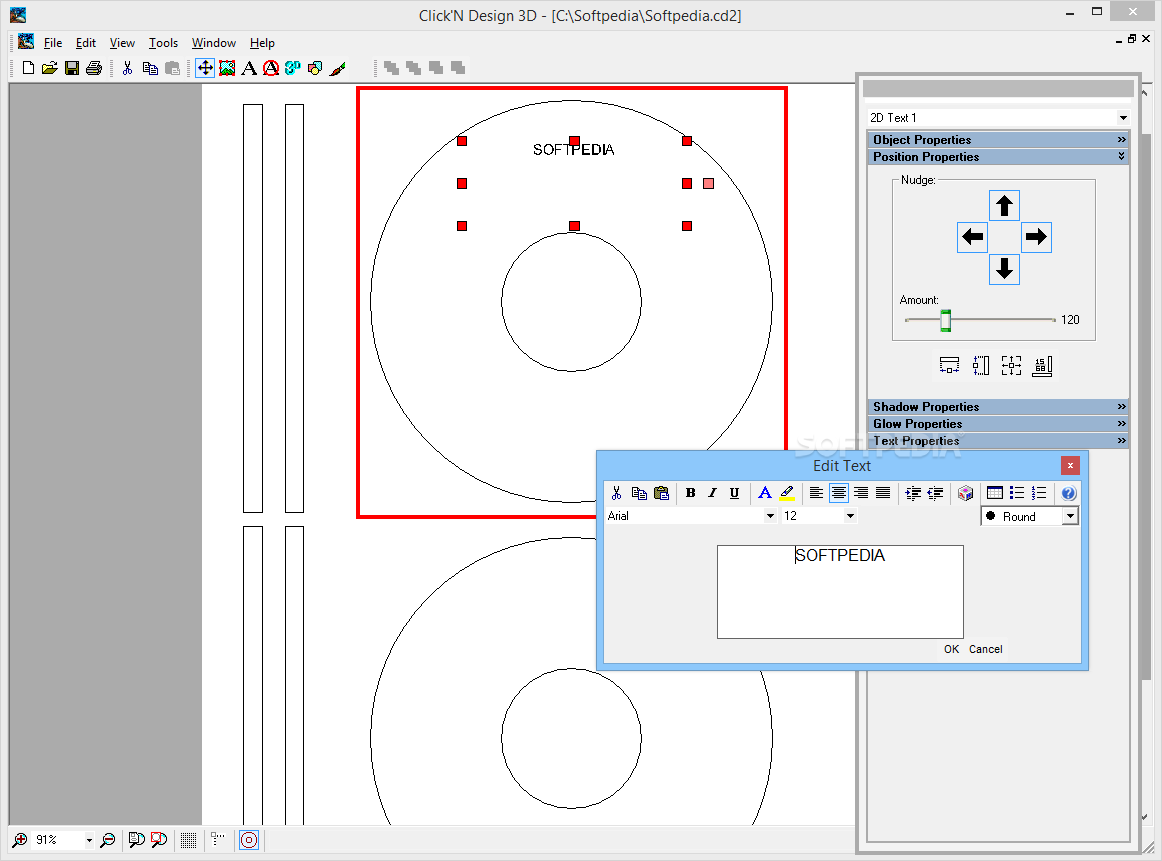The width and height of the screenshot is (1162, 861).
Task: Open a file with the folder icon
Action: point(50,68)
